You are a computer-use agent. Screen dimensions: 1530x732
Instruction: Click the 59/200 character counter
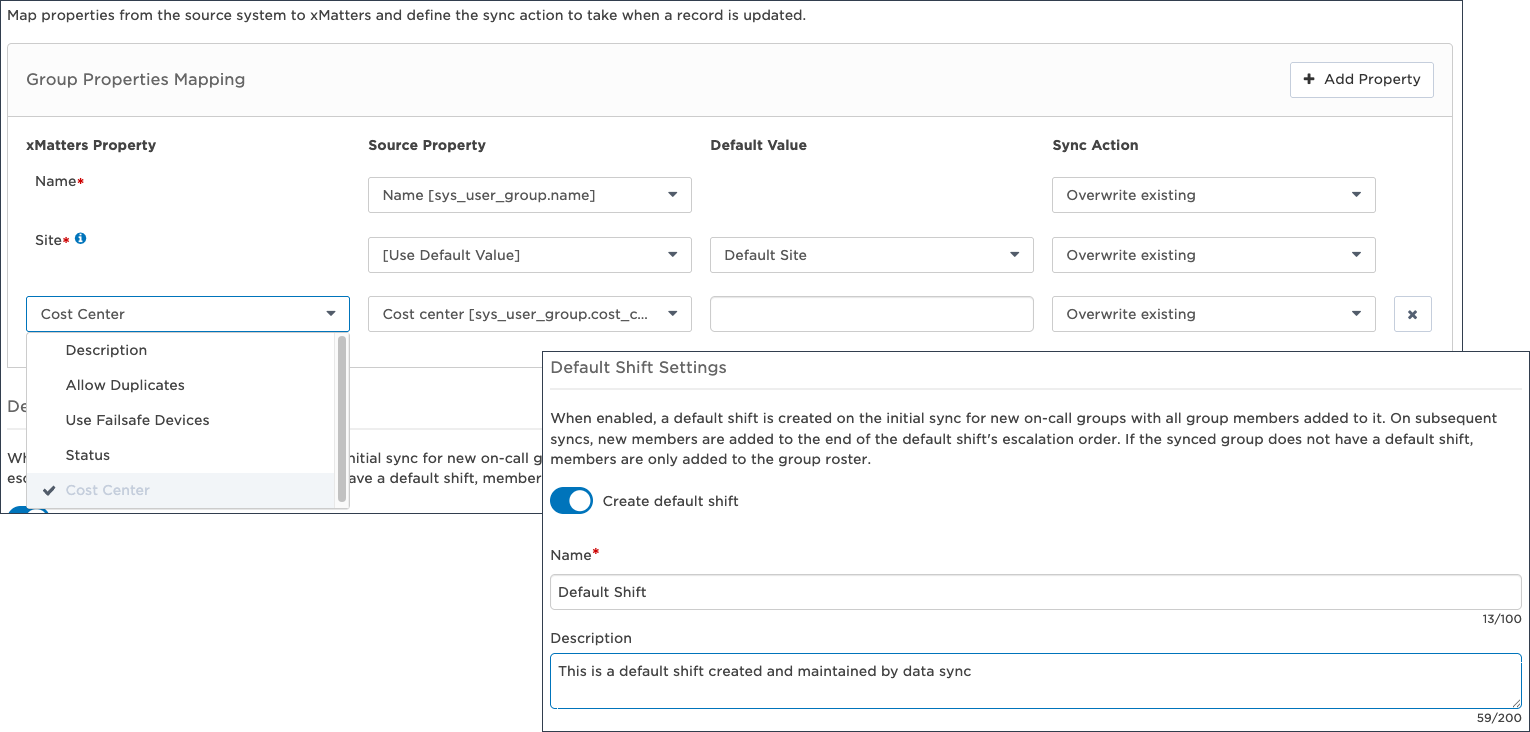click(x=1499, y=718)
